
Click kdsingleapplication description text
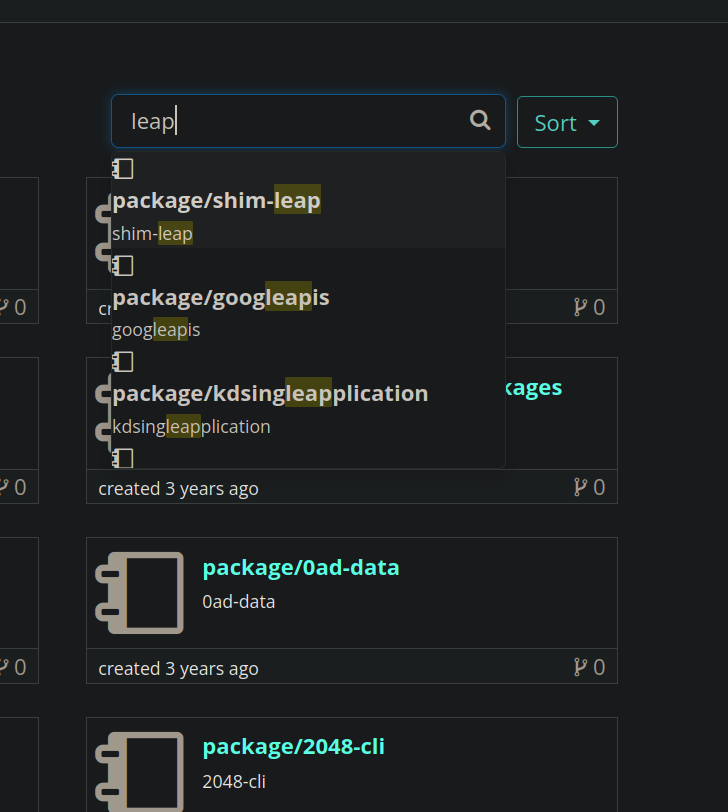[191, 427]
